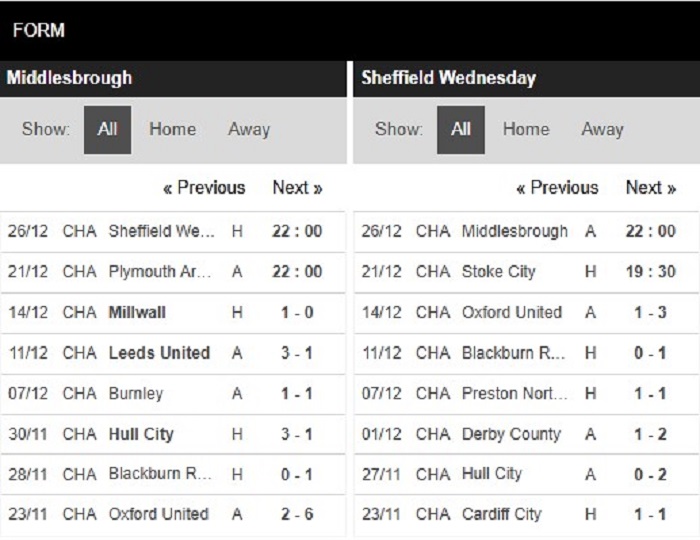Show Away matches for Sheffield Wednesday

pos(602,129)
